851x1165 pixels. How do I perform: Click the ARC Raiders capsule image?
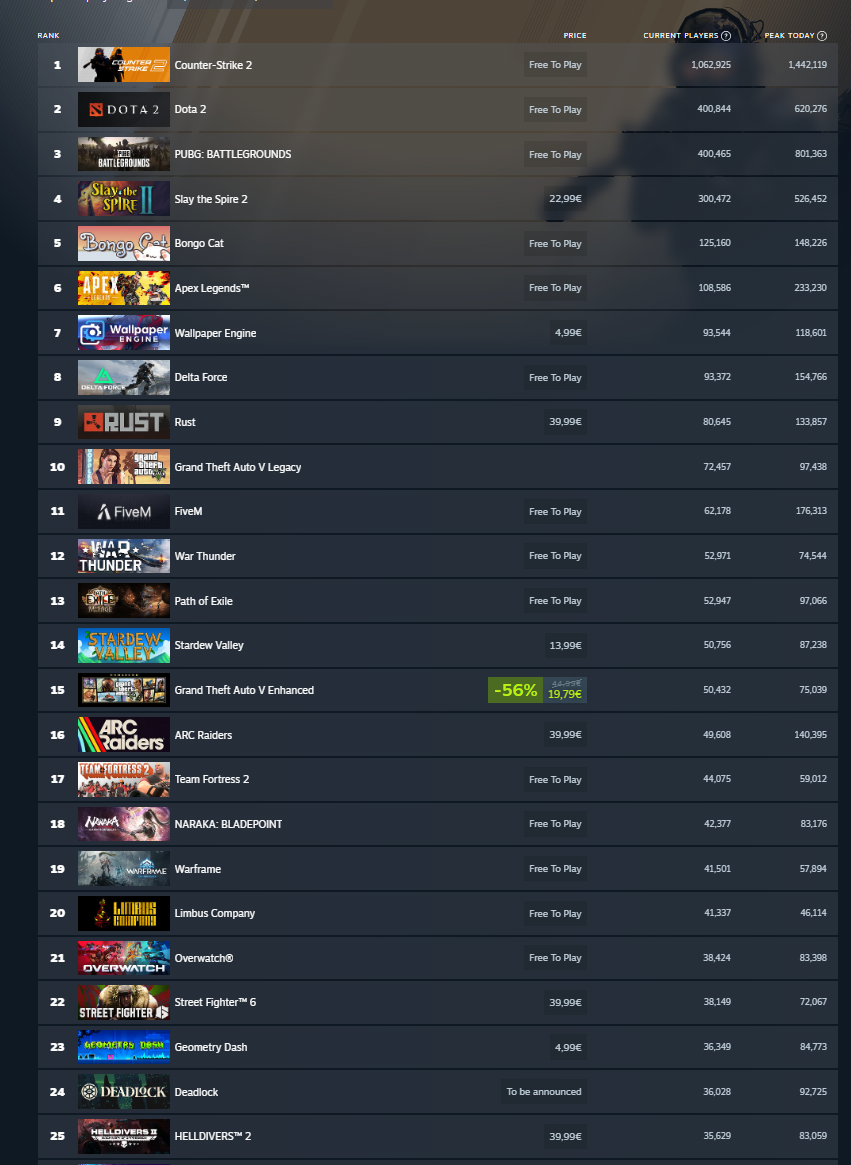(x=124, y=735)
